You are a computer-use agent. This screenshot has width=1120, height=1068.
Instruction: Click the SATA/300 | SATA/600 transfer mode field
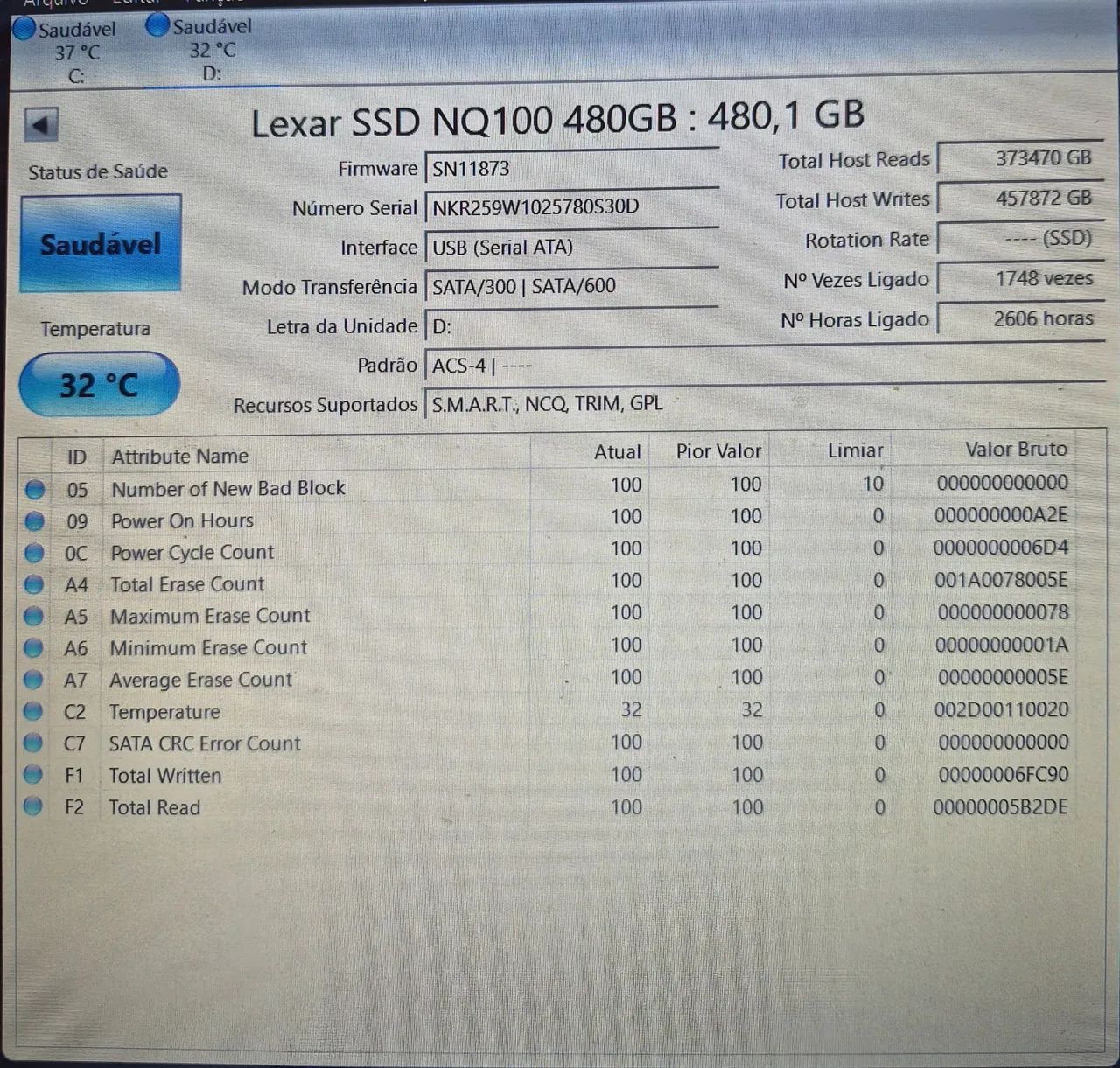pos(571,286)
